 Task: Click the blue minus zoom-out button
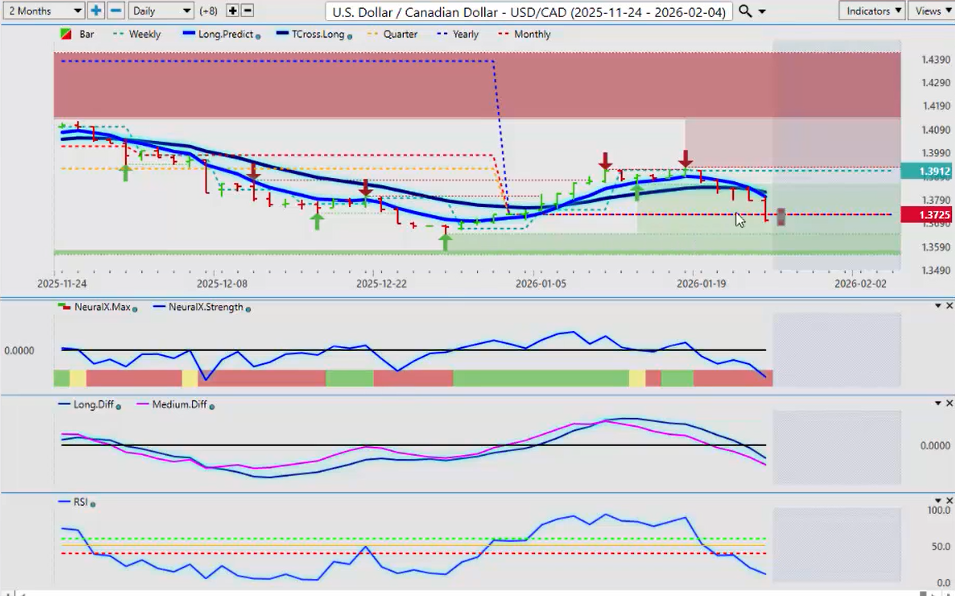pos(115,10)
